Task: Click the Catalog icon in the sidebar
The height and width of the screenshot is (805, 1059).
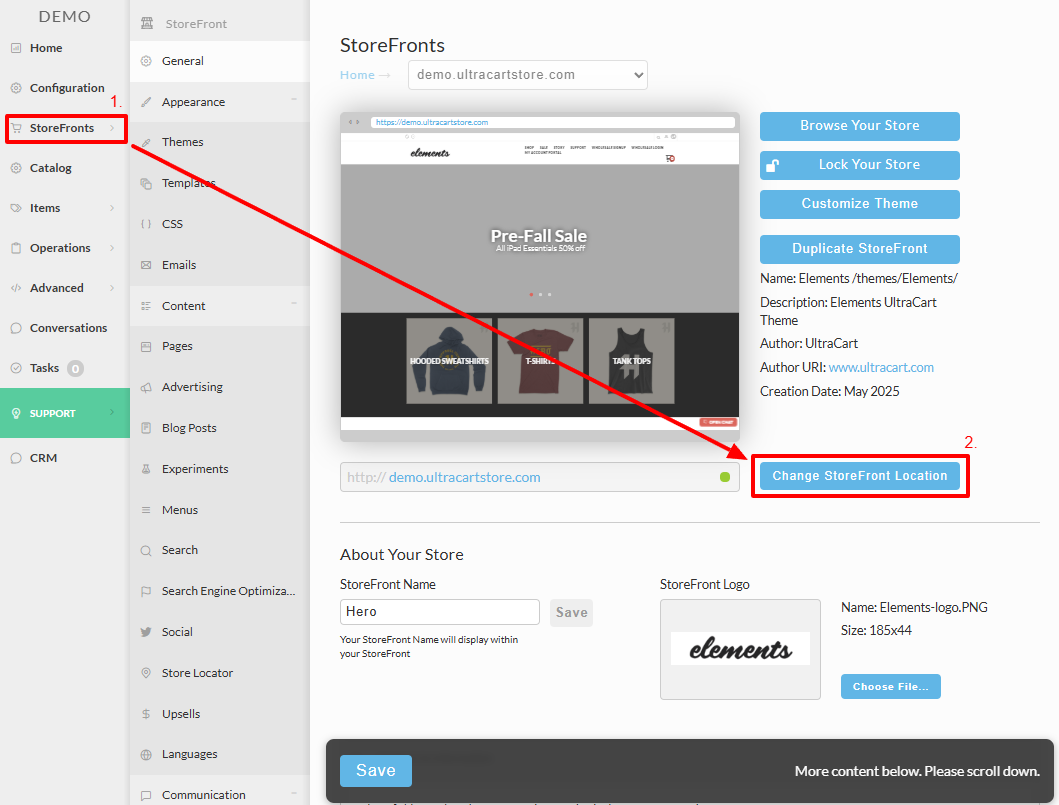Action: 16,167
